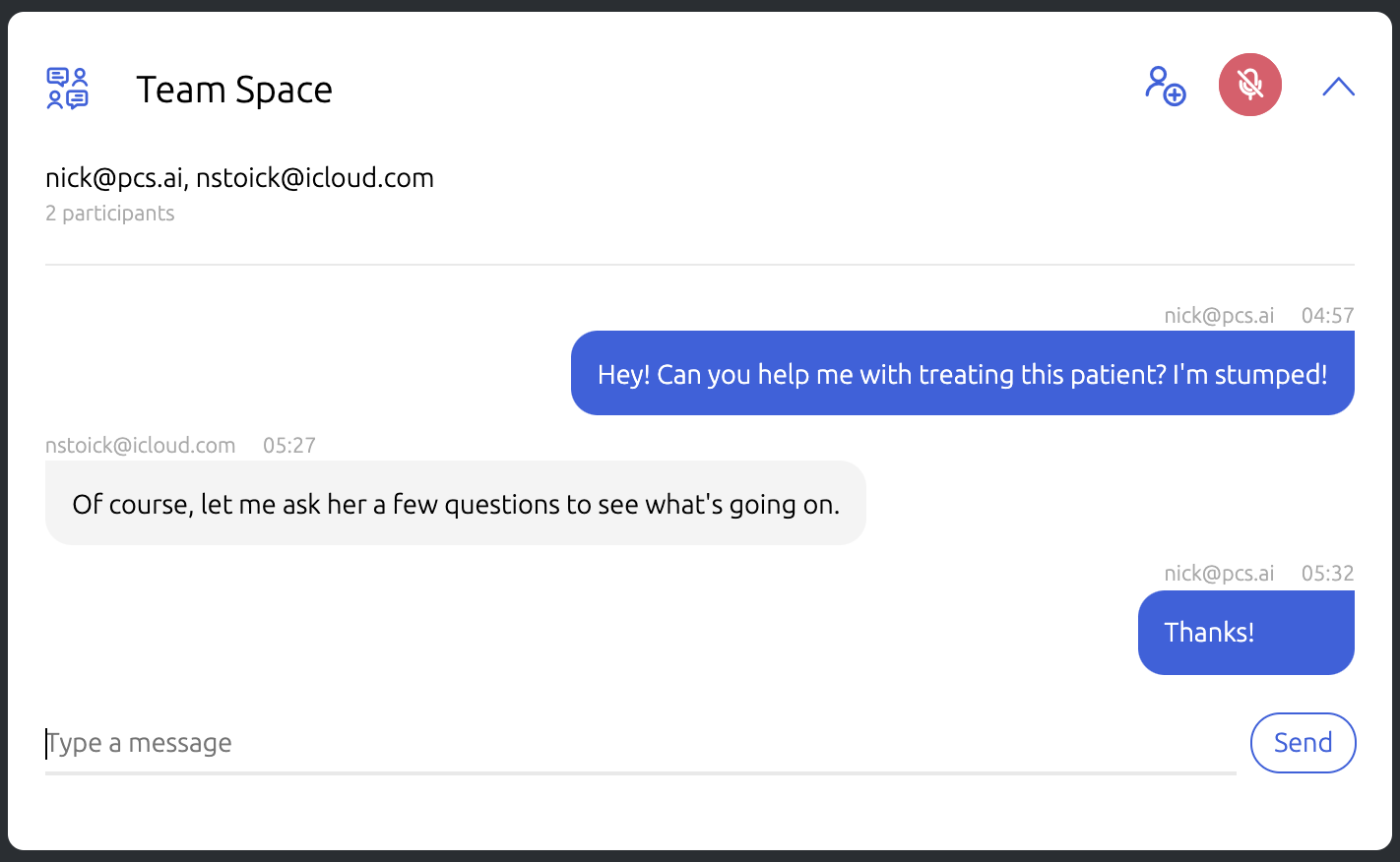Click the nstoick@icloud.com sender label
Screen dimensions: 1400x862
(141, 446)
